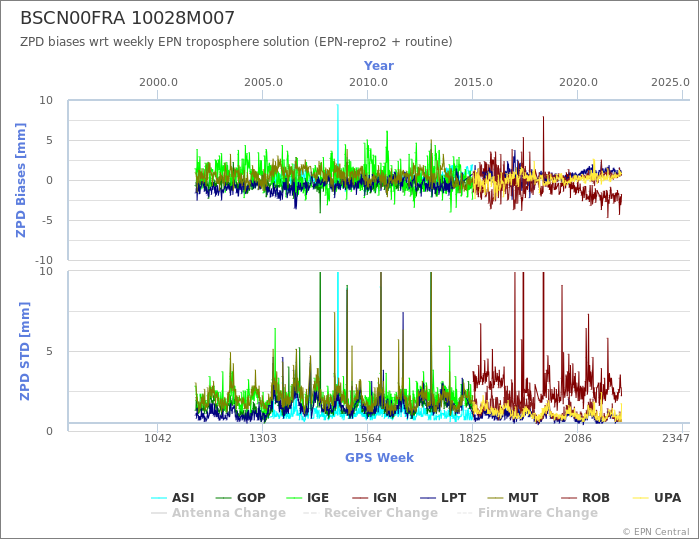This screenshot has width=700, height=540.
Task: Toggle ROB series legend item
Action: point(585,498)
